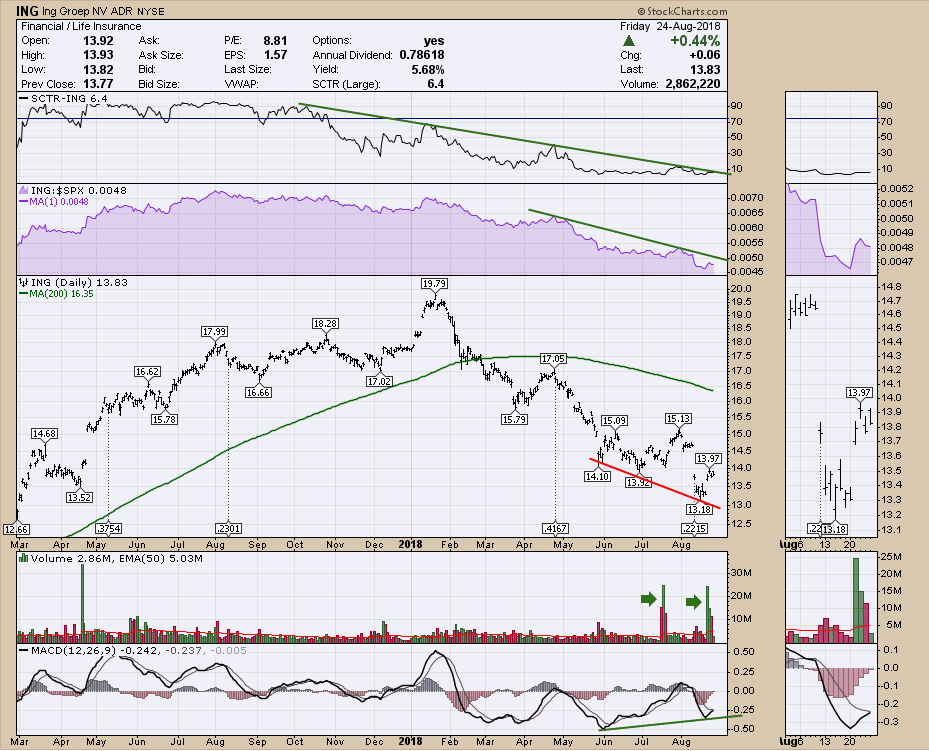
Task: Open the StockCharts.com copyright link
Action: coord(682,11)
